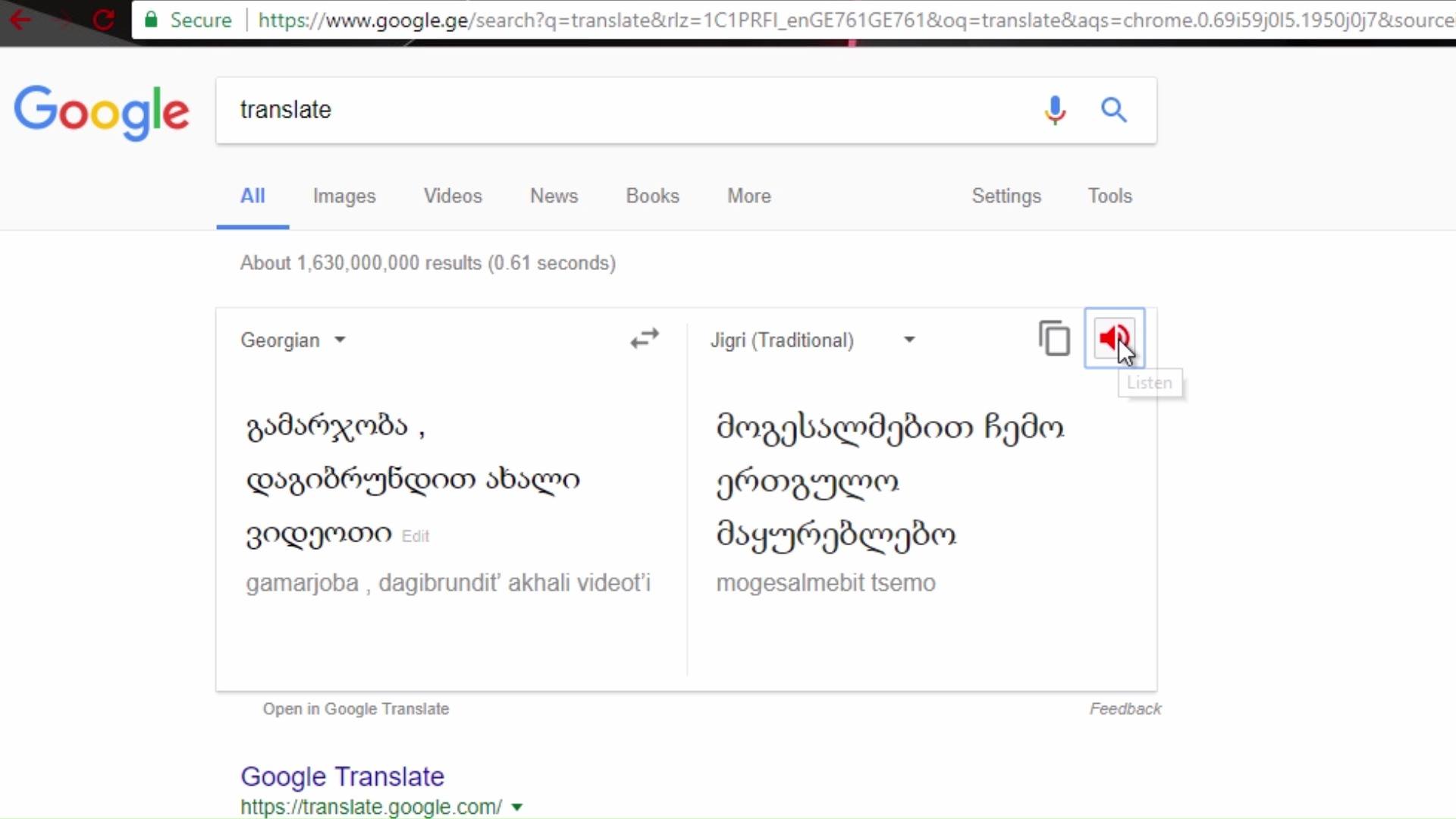
Task: Open the Tools search options
Action: [x=1110, y=196]
